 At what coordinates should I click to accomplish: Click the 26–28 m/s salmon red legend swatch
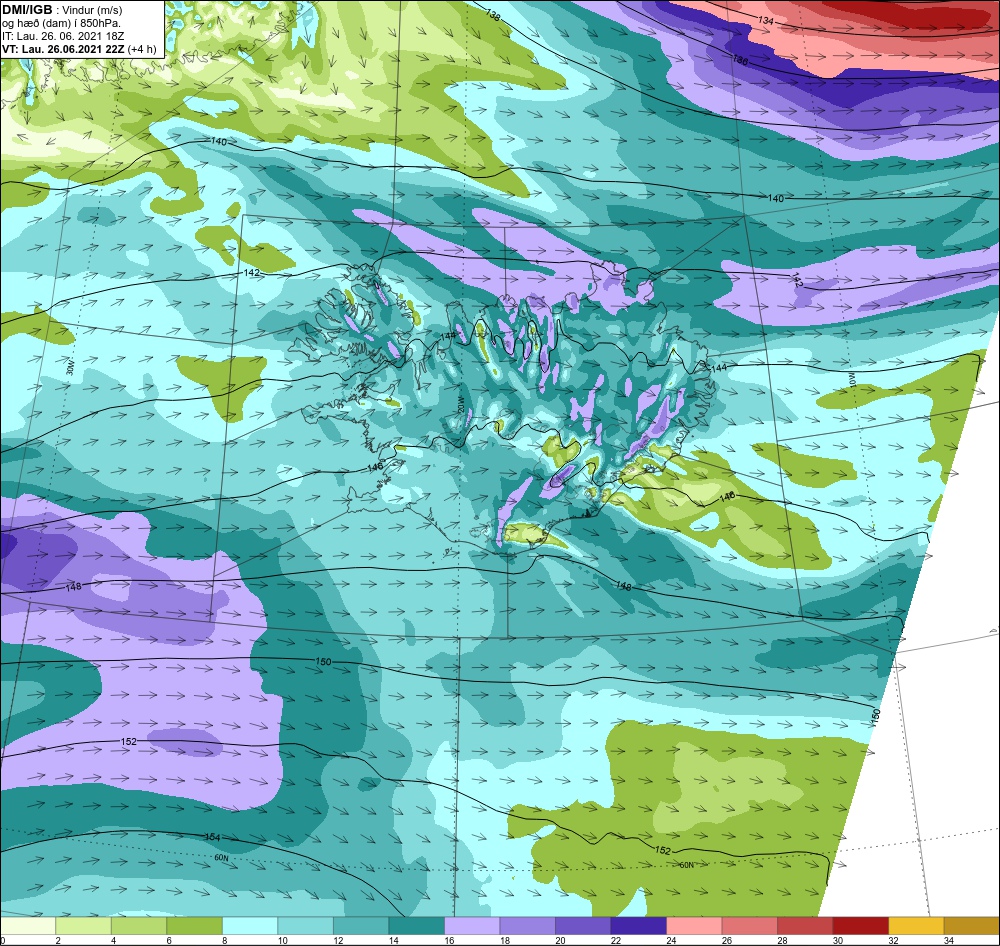(749, 926)
